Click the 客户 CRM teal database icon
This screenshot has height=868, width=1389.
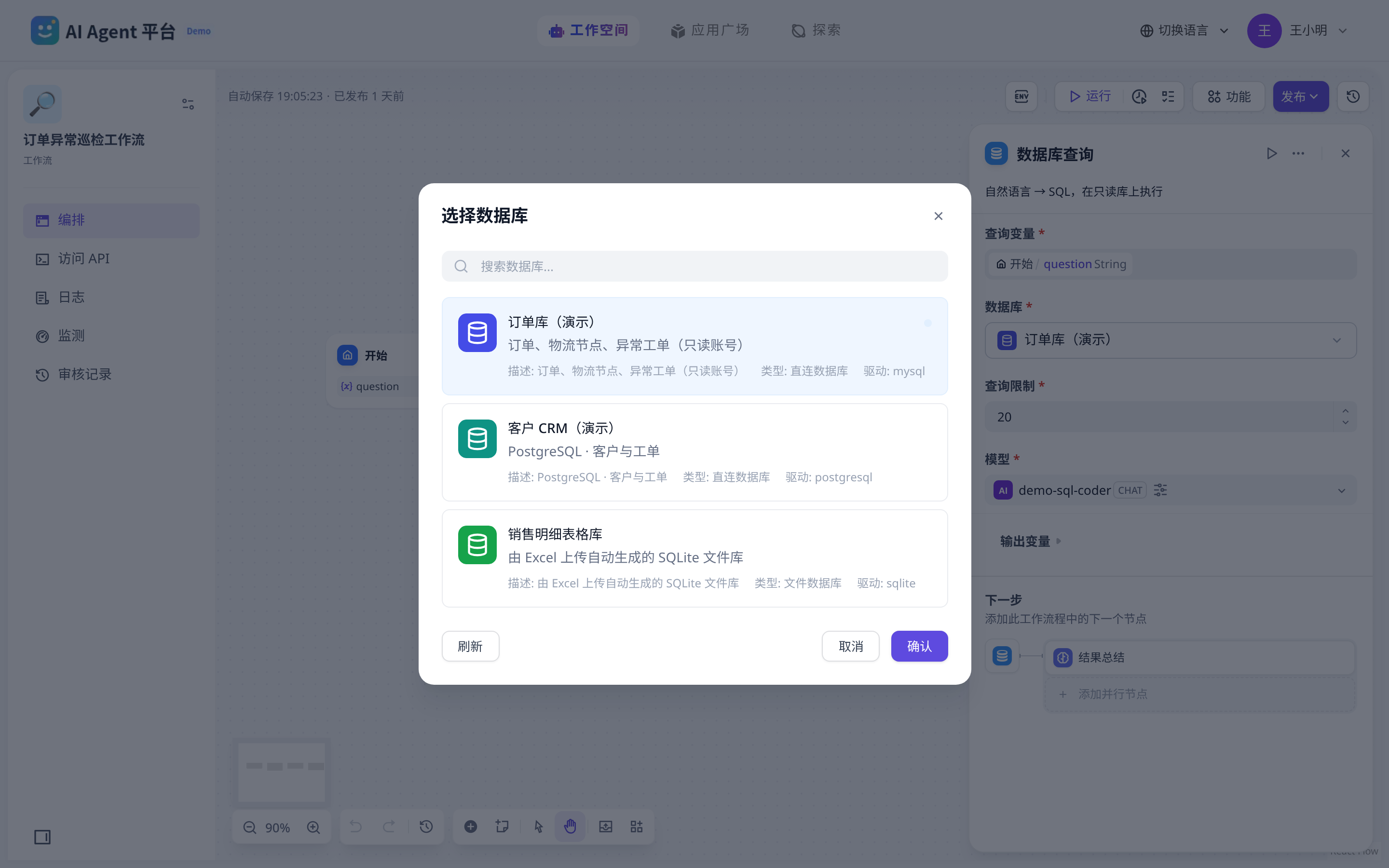coord(477,439)
